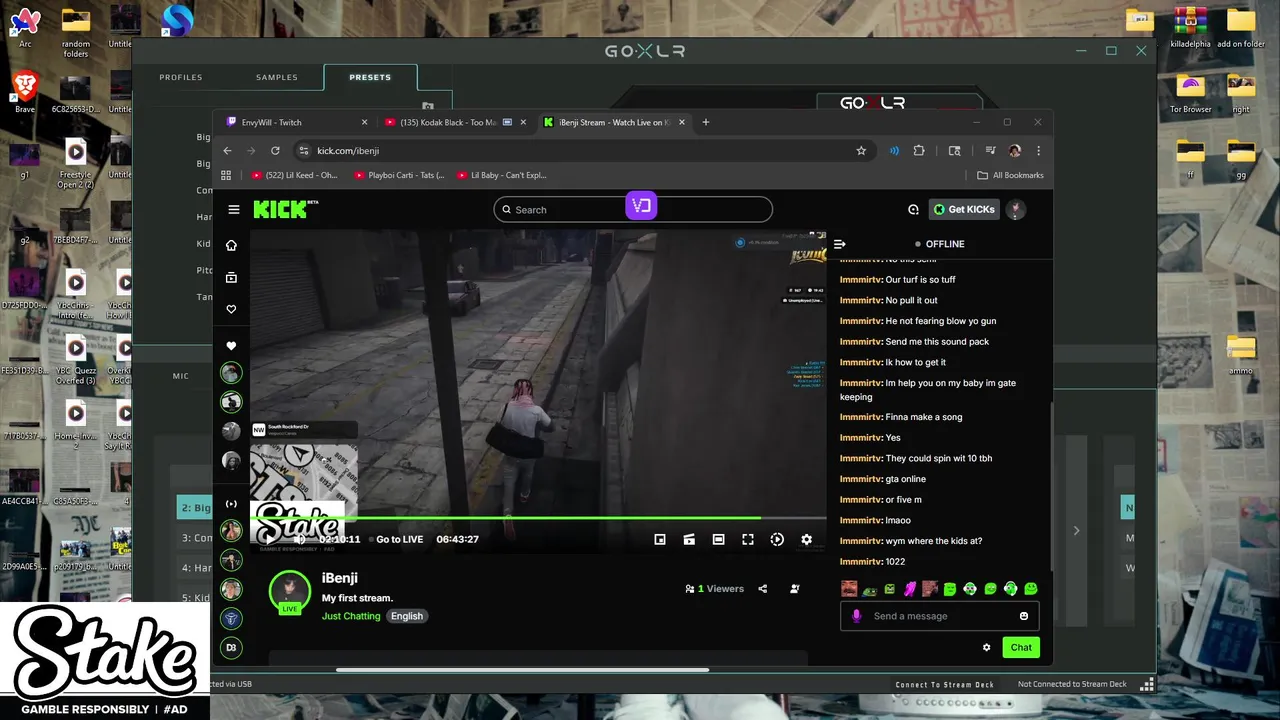Open emoji picker in chat input
The width and height of the screenshot is (1280, 720).
click(x=1024, y=616)
